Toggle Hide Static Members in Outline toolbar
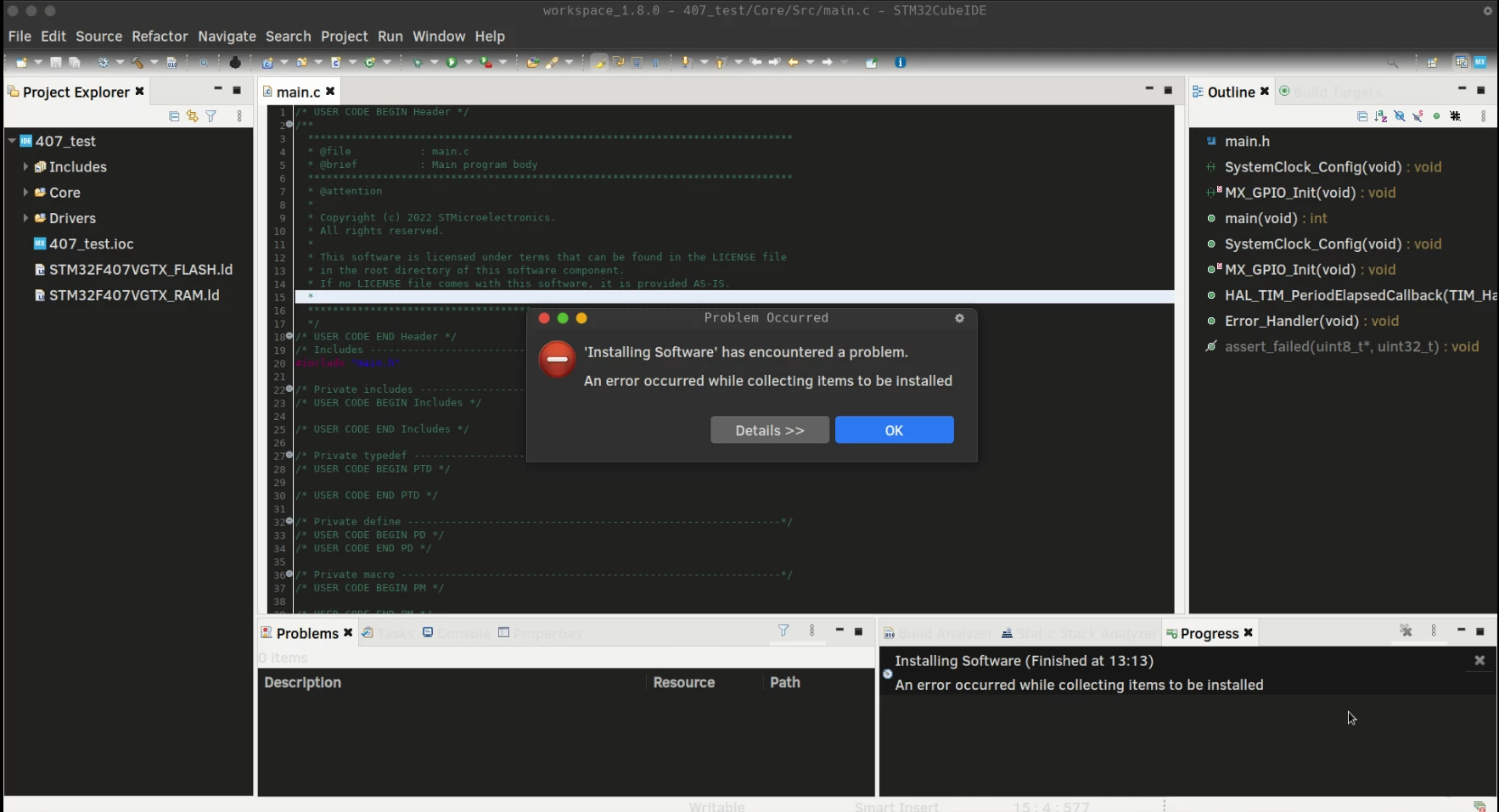 [x=1418, y=116]
